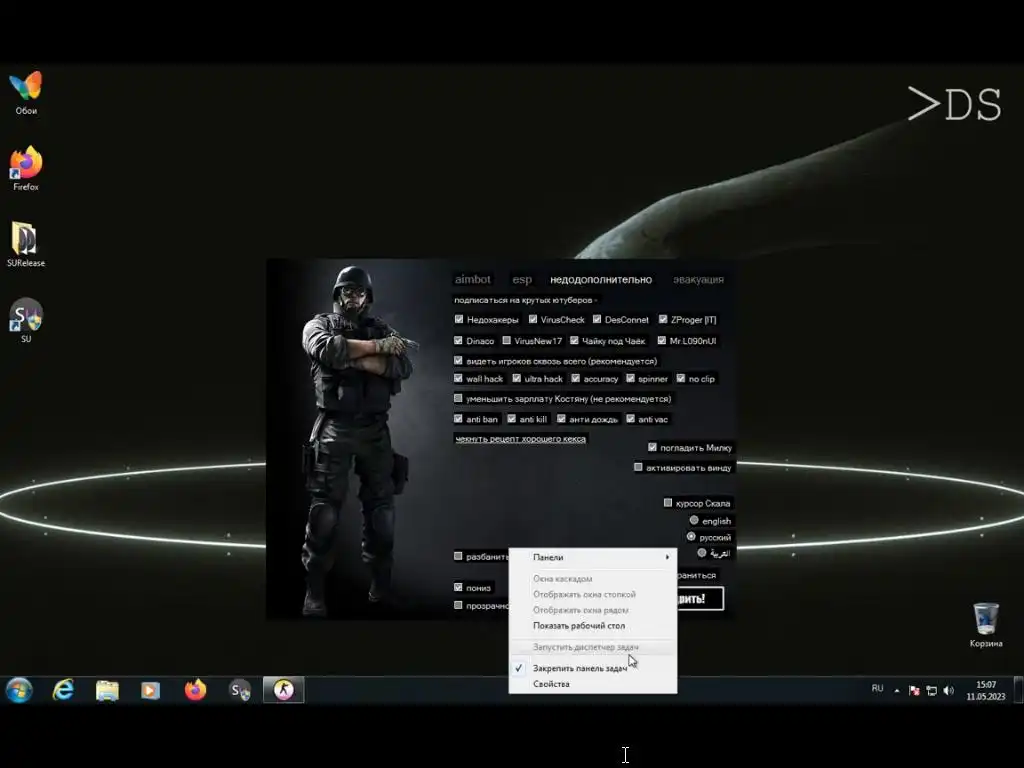Viewport: 1024px width, 768px height.
Task: Open Windows Explorer from the taskbar
Action: pos(107,690)
